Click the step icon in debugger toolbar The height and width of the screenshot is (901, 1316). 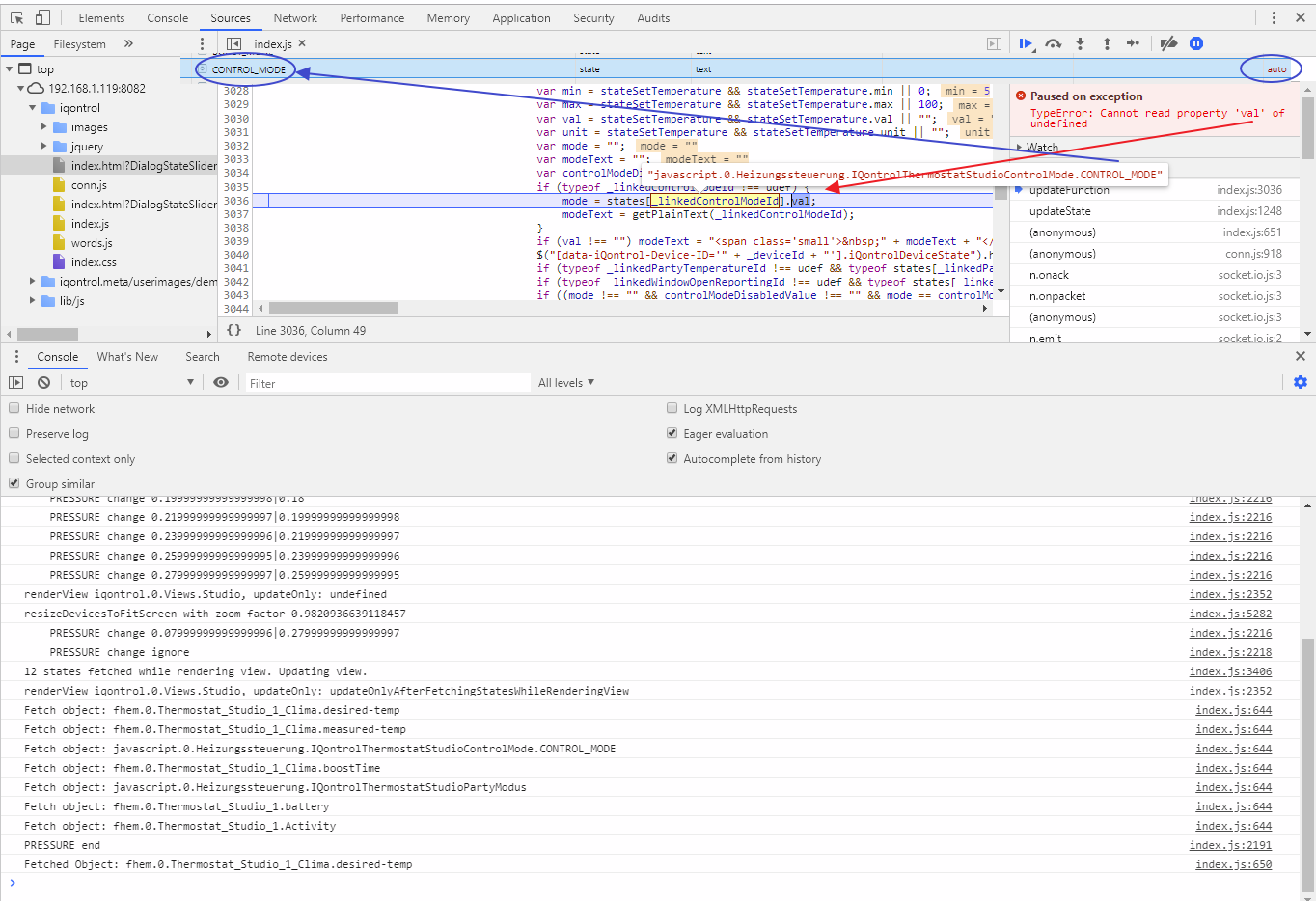point(1133,43)
